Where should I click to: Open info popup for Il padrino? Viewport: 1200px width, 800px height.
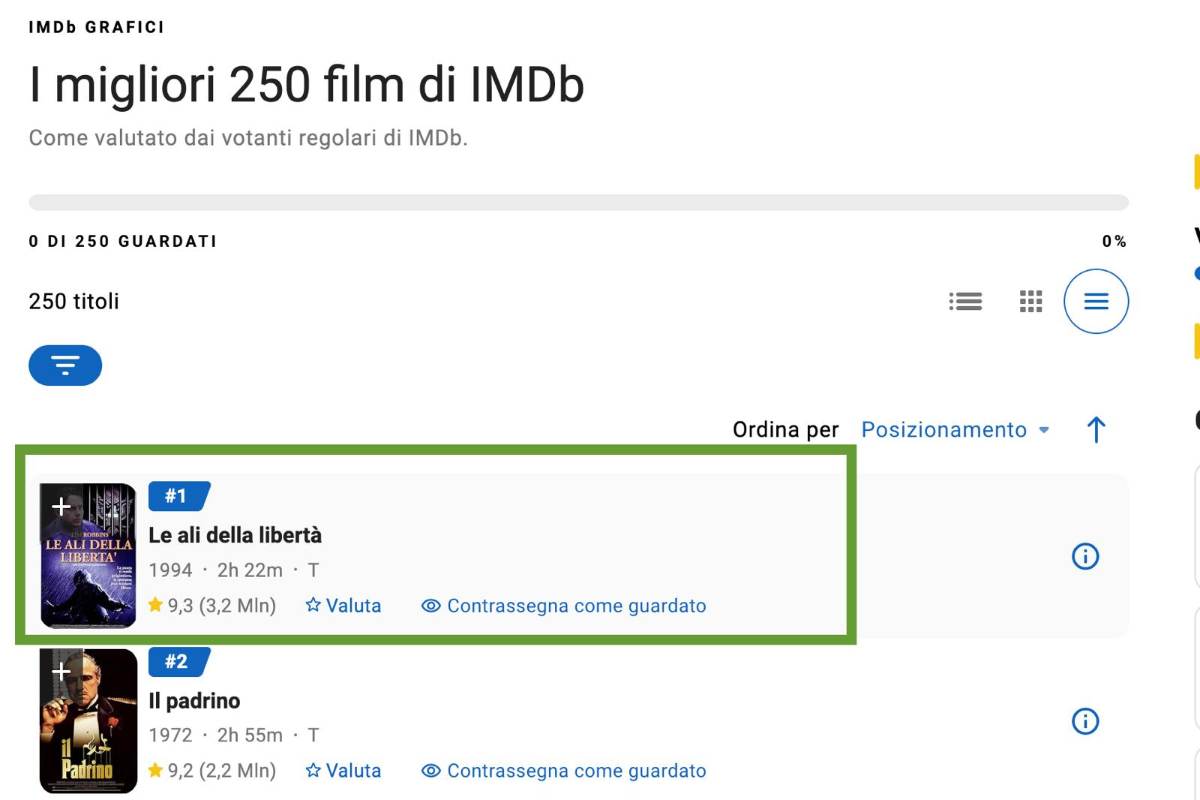coord(1085,722)
